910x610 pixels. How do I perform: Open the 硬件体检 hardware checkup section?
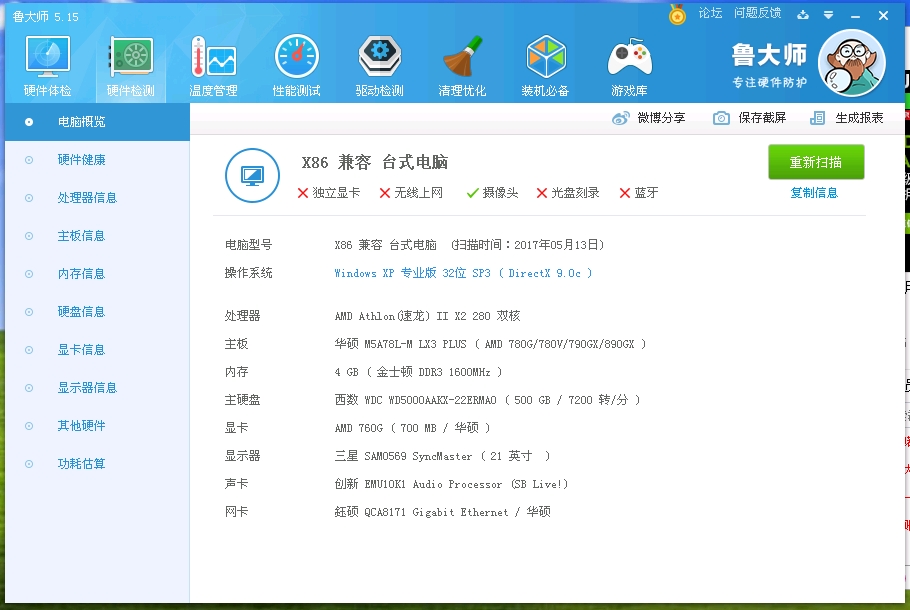pos(47,66)
